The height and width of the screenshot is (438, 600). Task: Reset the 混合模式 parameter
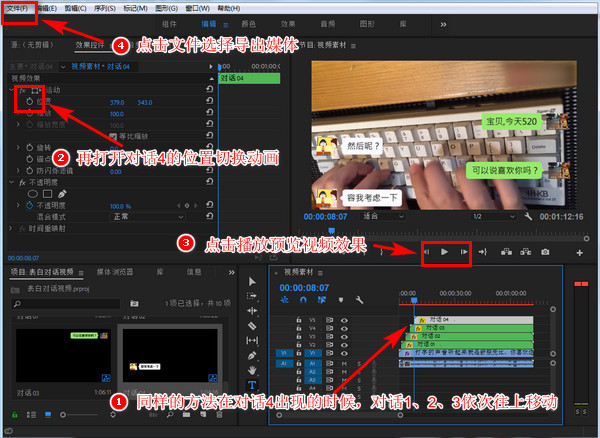click(x=209, y=216)
